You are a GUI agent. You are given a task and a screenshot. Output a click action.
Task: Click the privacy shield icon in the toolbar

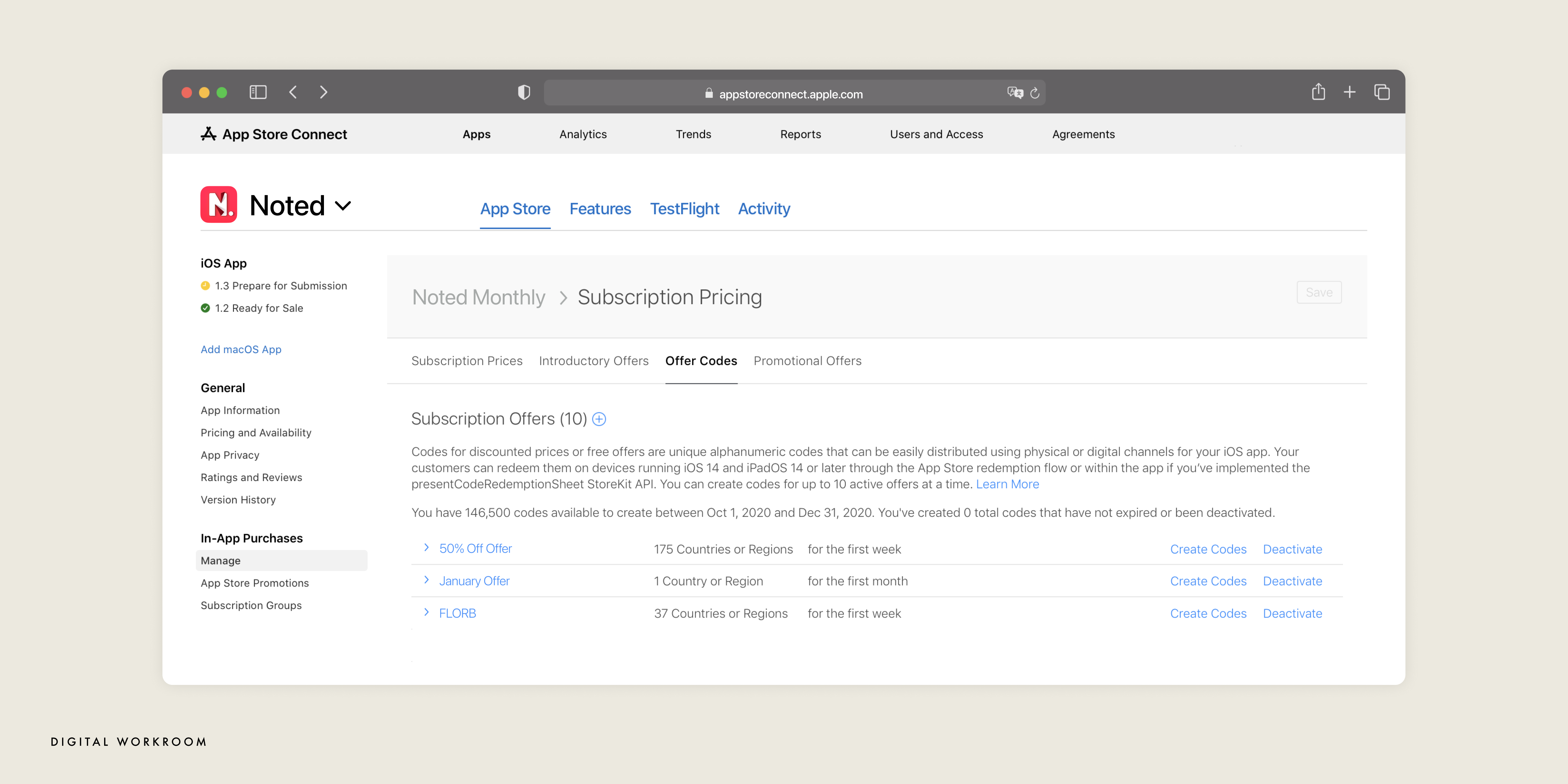523,92
